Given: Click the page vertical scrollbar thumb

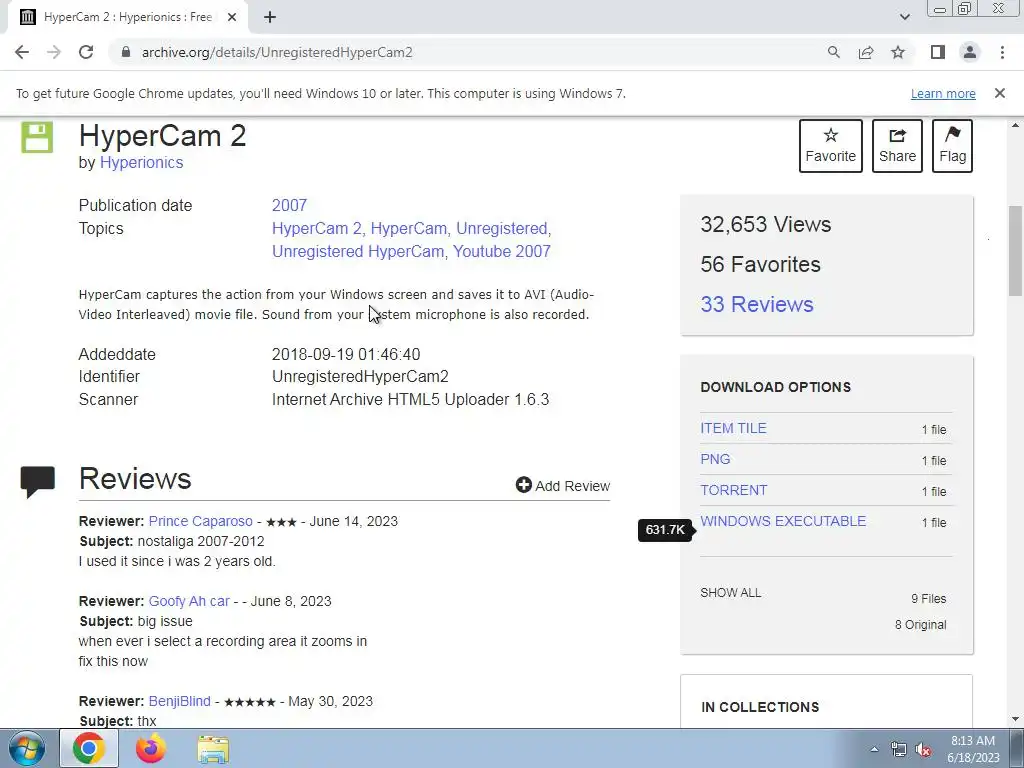Looking at the screenshot, I should coord(1015,251).
